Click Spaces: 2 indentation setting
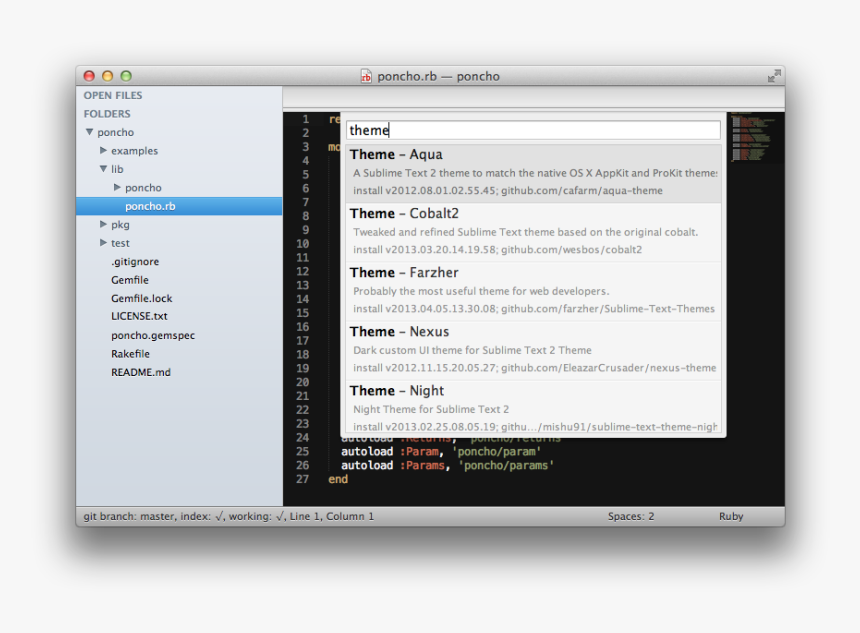 pos(631,516)
